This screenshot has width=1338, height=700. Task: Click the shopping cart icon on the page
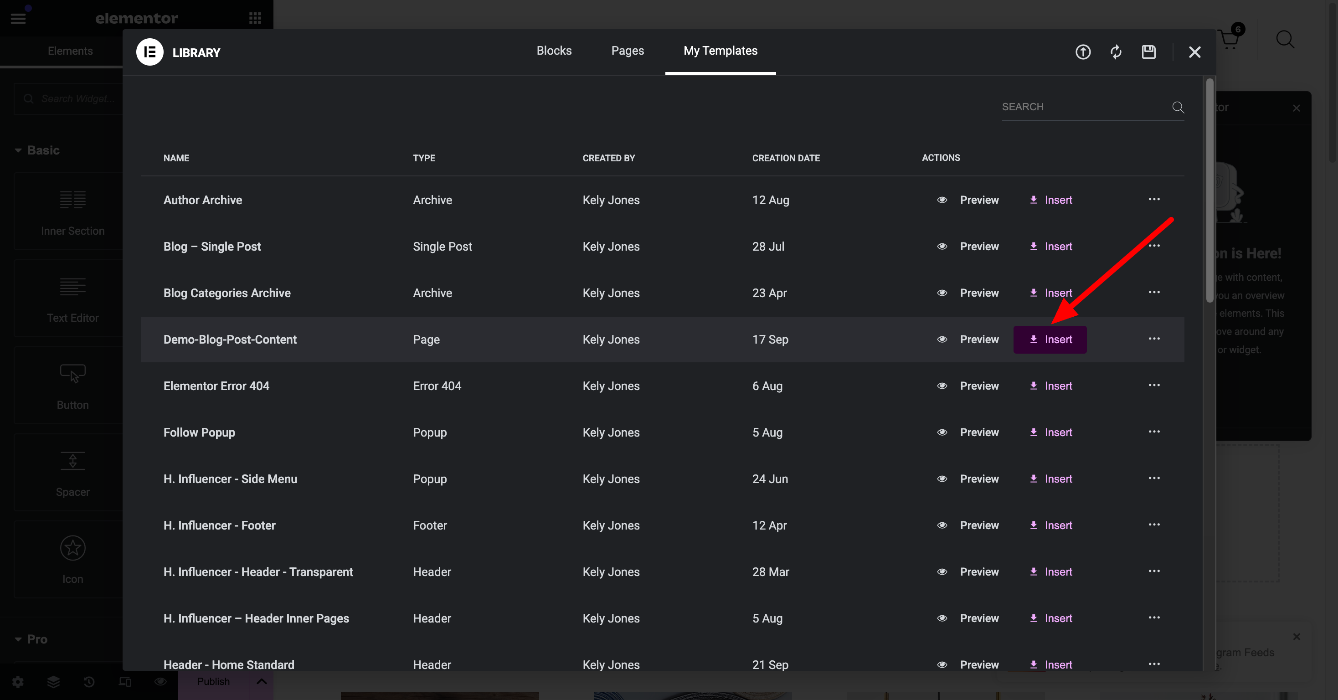click(1229, 38)
